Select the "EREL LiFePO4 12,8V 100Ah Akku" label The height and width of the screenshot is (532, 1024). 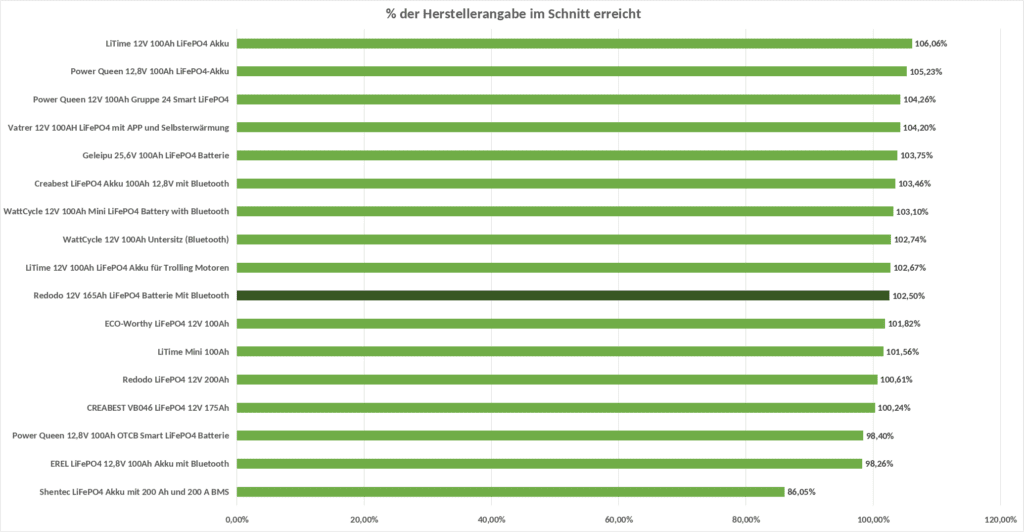[140, 464]
